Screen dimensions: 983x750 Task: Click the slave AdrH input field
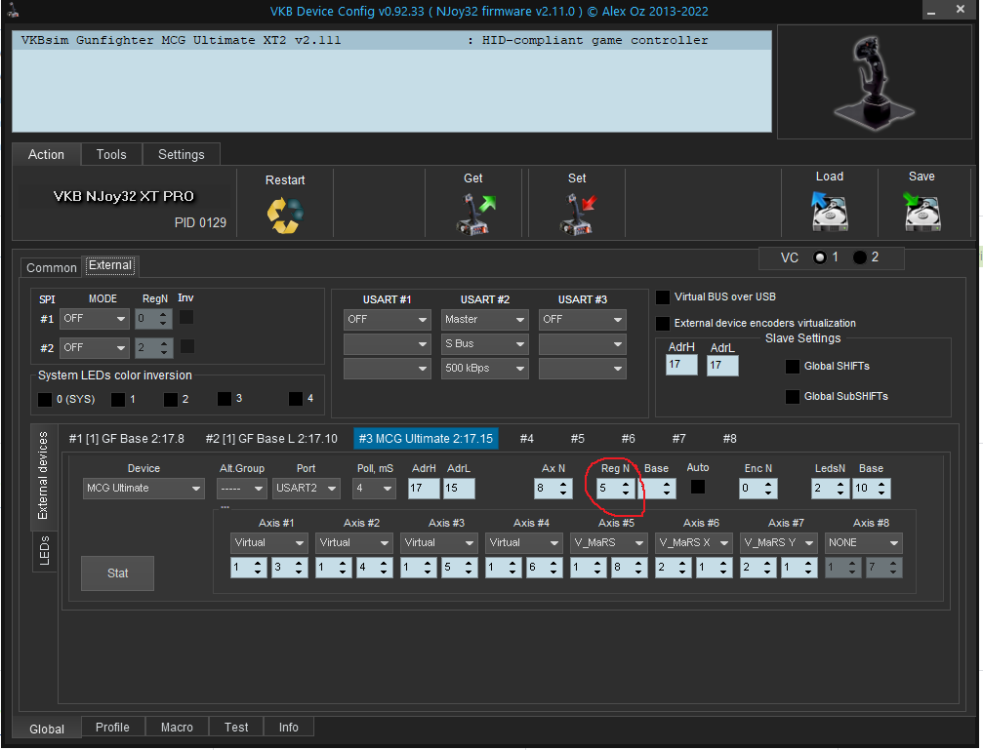click(x=680, y=366)
